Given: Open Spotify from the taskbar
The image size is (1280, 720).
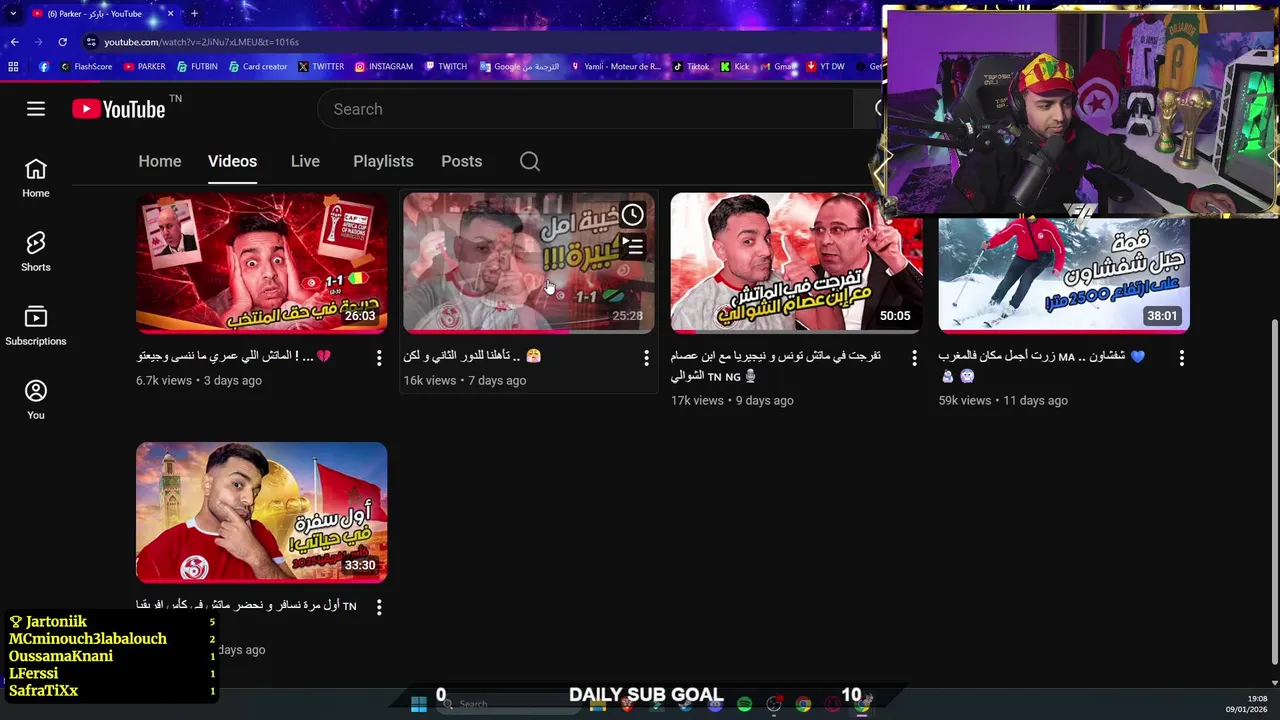Looking at the screenshot, I should 744,704.
